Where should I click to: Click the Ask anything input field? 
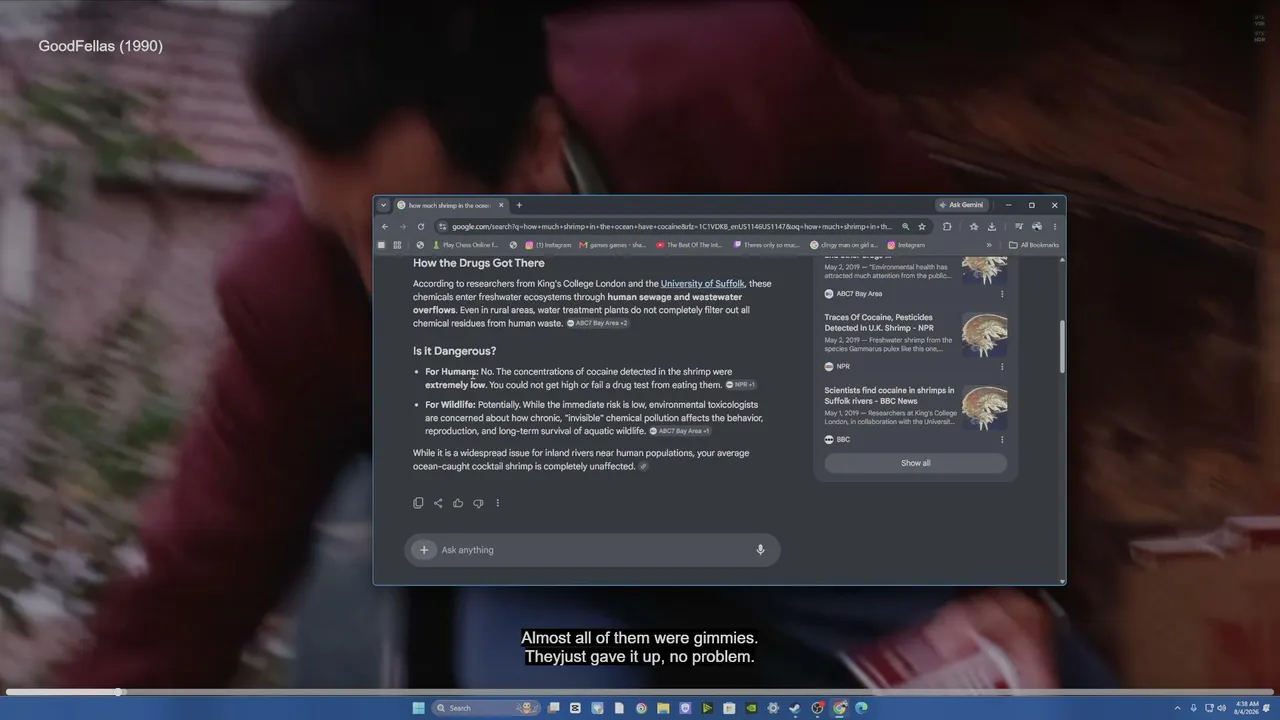click(x=594, y=550)
